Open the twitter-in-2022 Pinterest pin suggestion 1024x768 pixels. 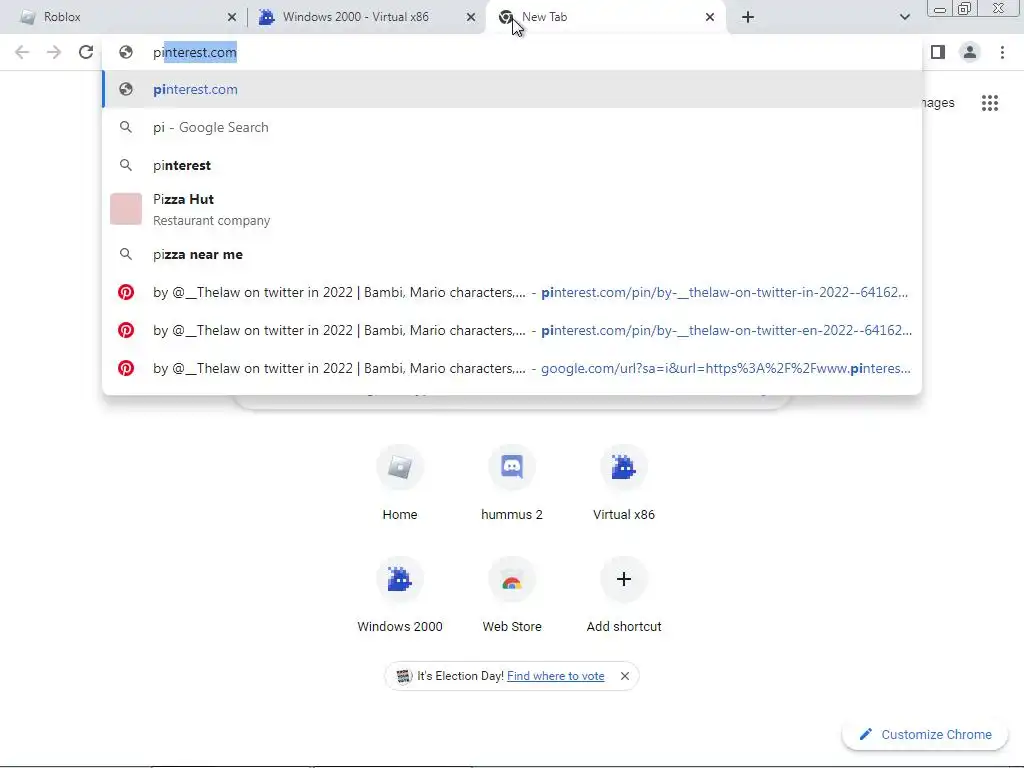click(512, 293)
